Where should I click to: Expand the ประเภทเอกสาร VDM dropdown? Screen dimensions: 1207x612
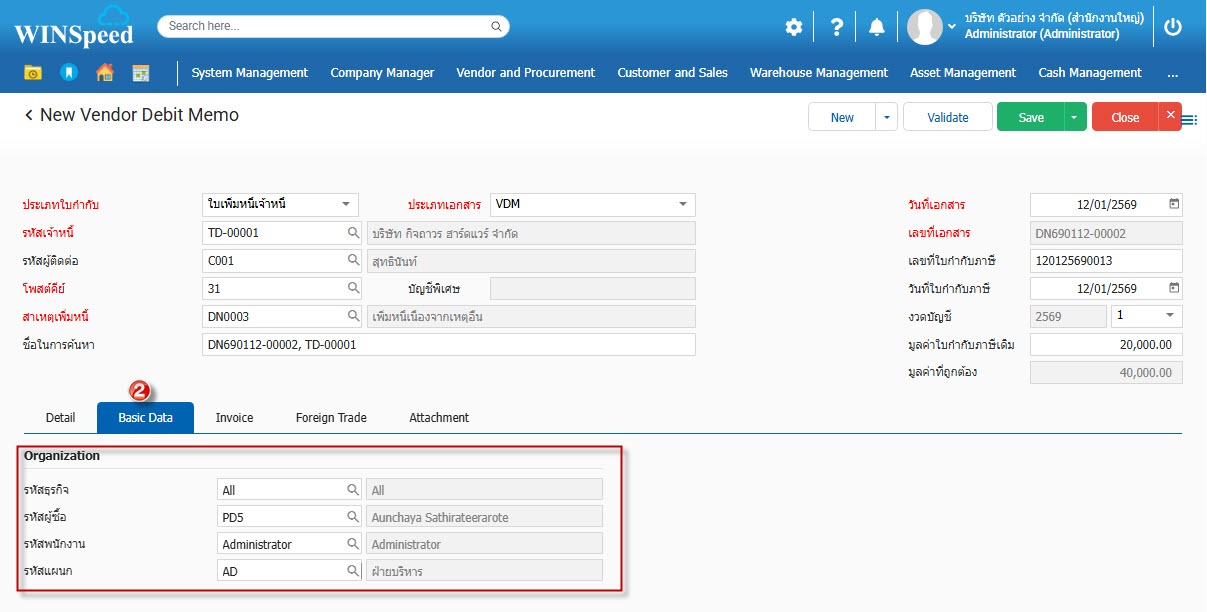pyautogui.click(x=684, y=204)
